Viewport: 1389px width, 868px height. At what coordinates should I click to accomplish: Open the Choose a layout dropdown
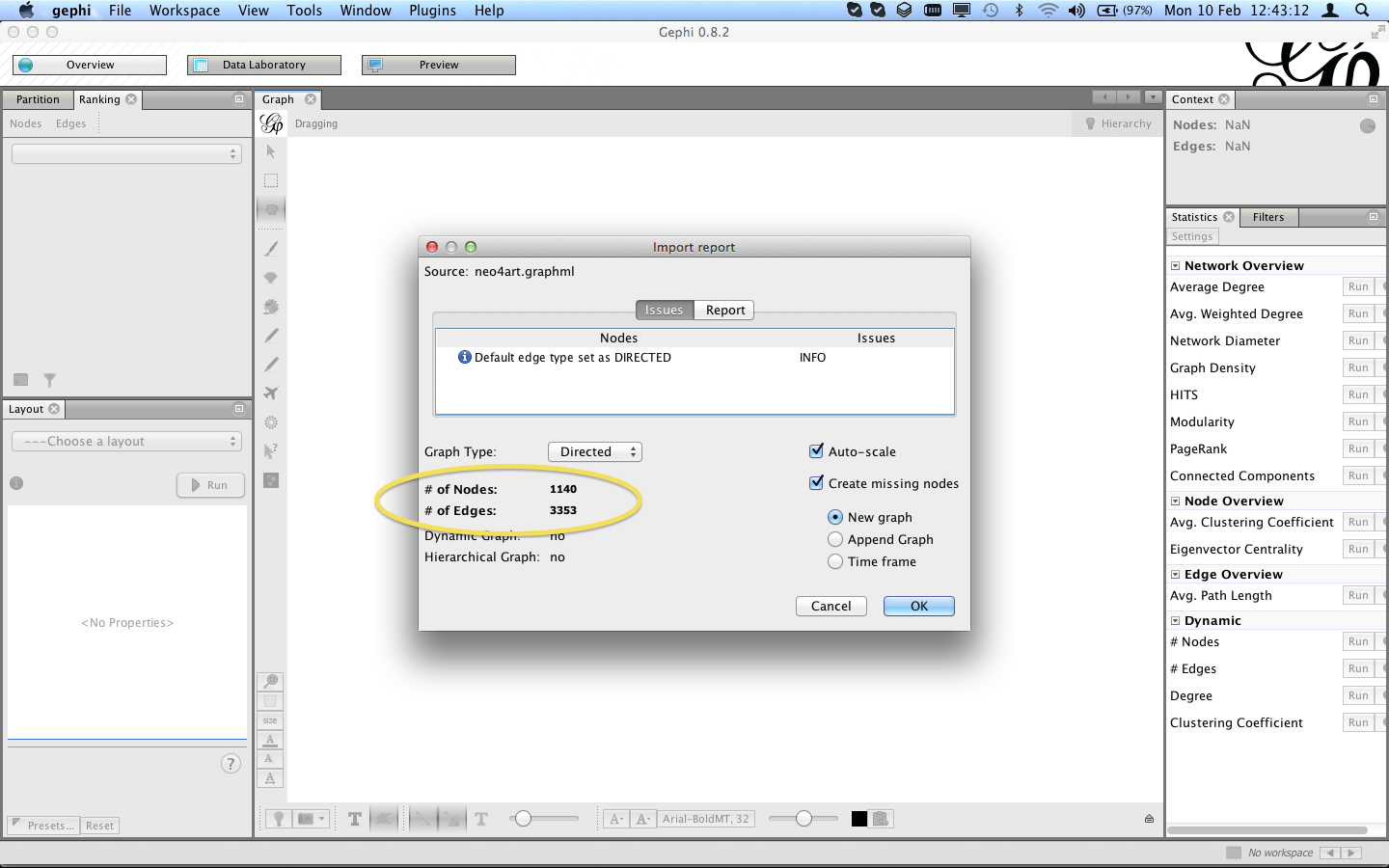[126, 441]
